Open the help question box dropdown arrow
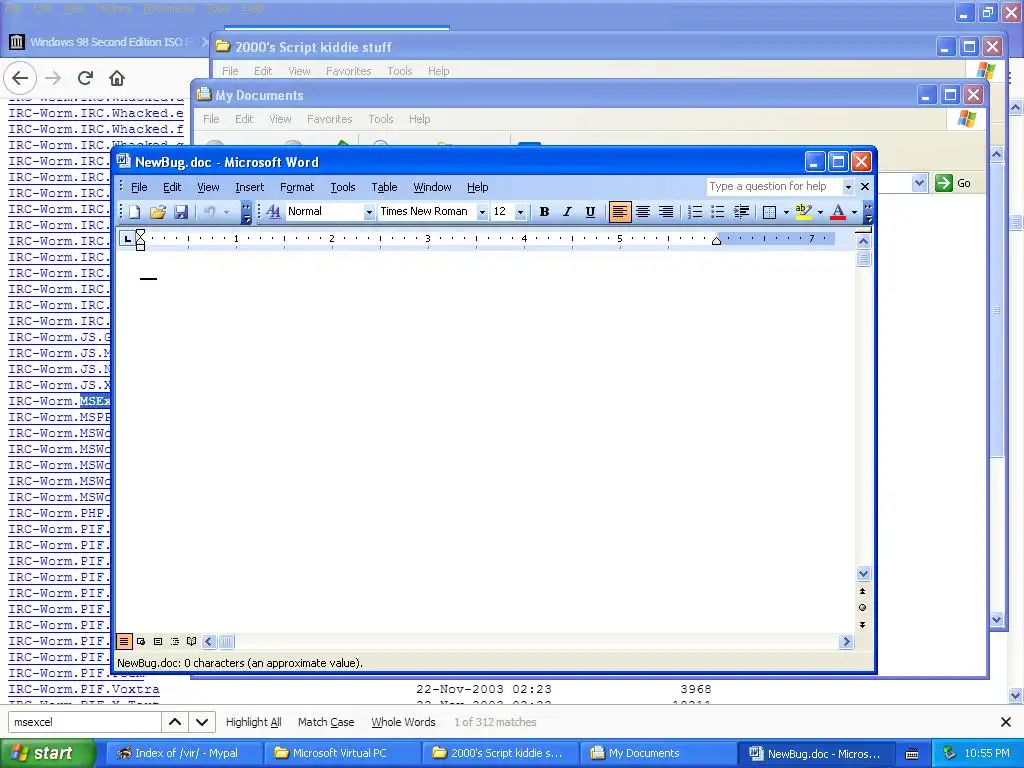1024x768 pixels. pyautogui.click(x=848, y=187)
